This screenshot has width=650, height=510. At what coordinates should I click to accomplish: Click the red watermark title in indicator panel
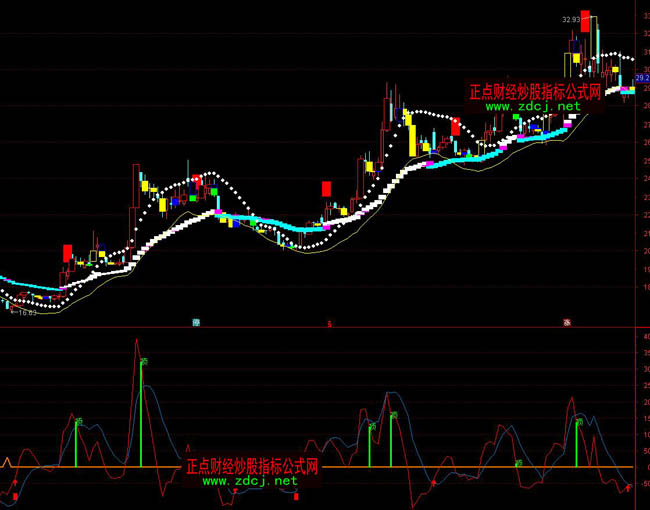pyautogui.click(x=252, y=466)
